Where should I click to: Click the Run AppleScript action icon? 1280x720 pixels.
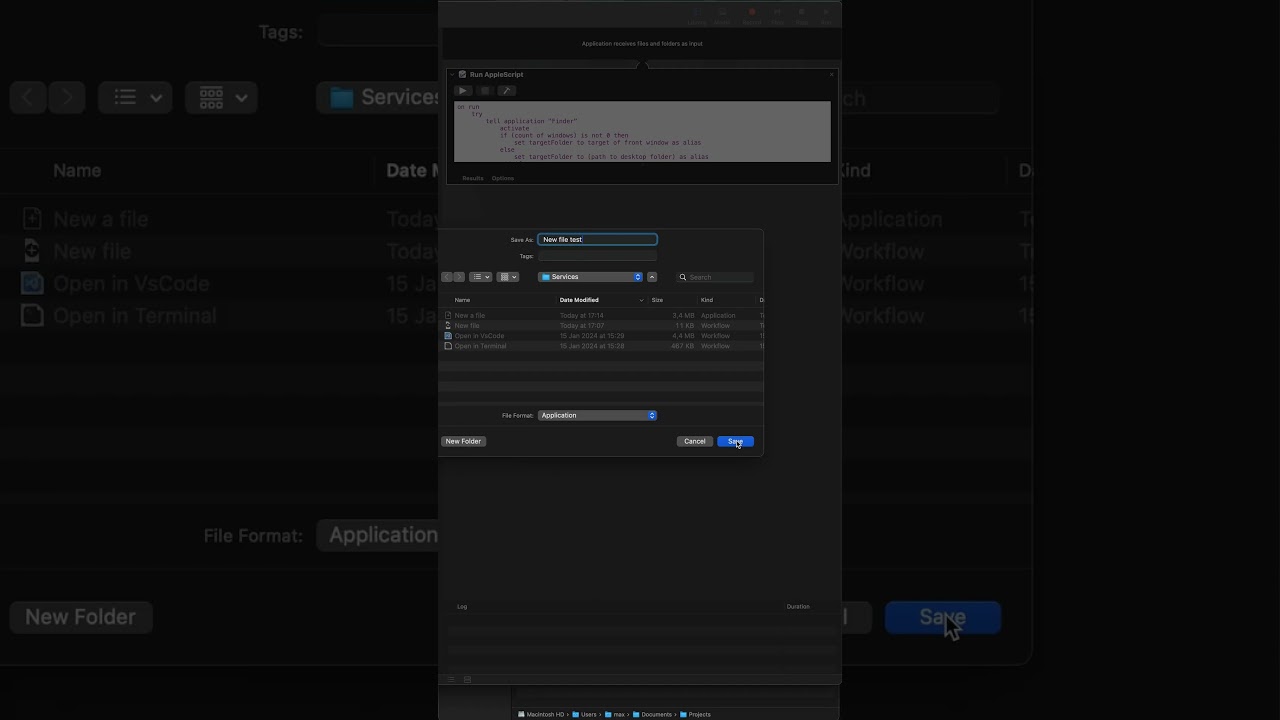[462, 74]
